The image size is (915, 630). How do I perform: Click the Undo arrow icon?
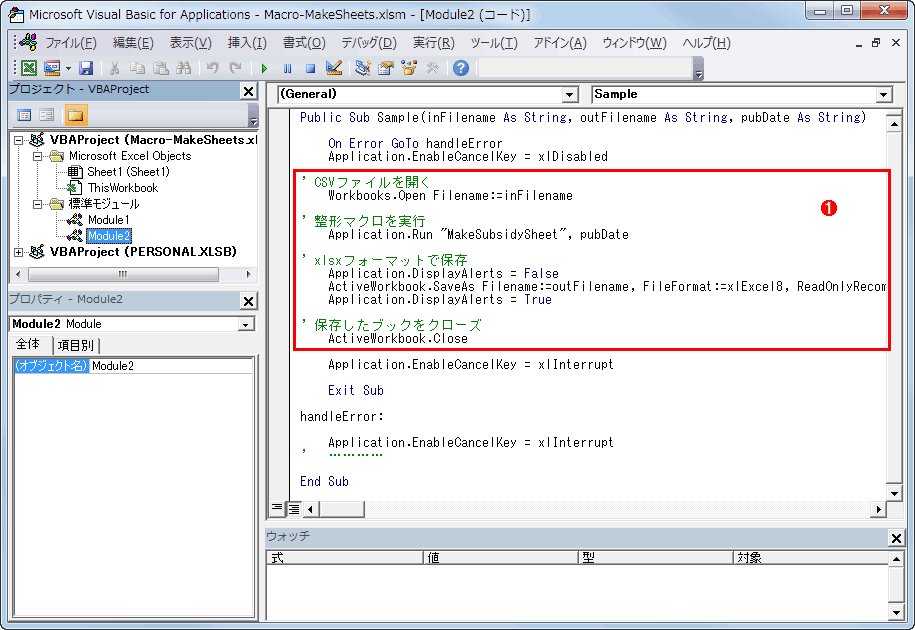tap(212, 68)
